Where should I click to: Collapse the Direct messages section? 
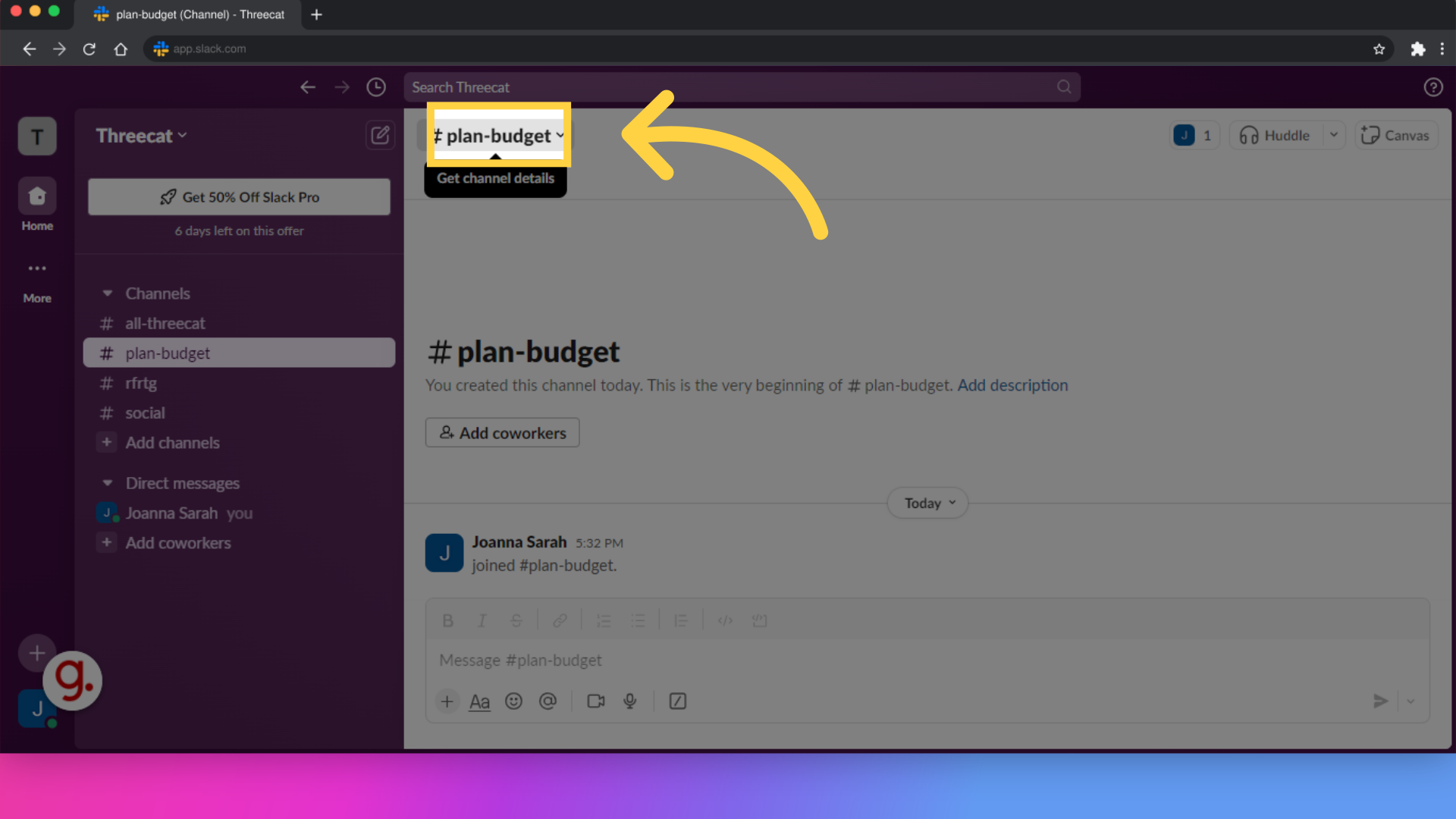tap(108, 483)
